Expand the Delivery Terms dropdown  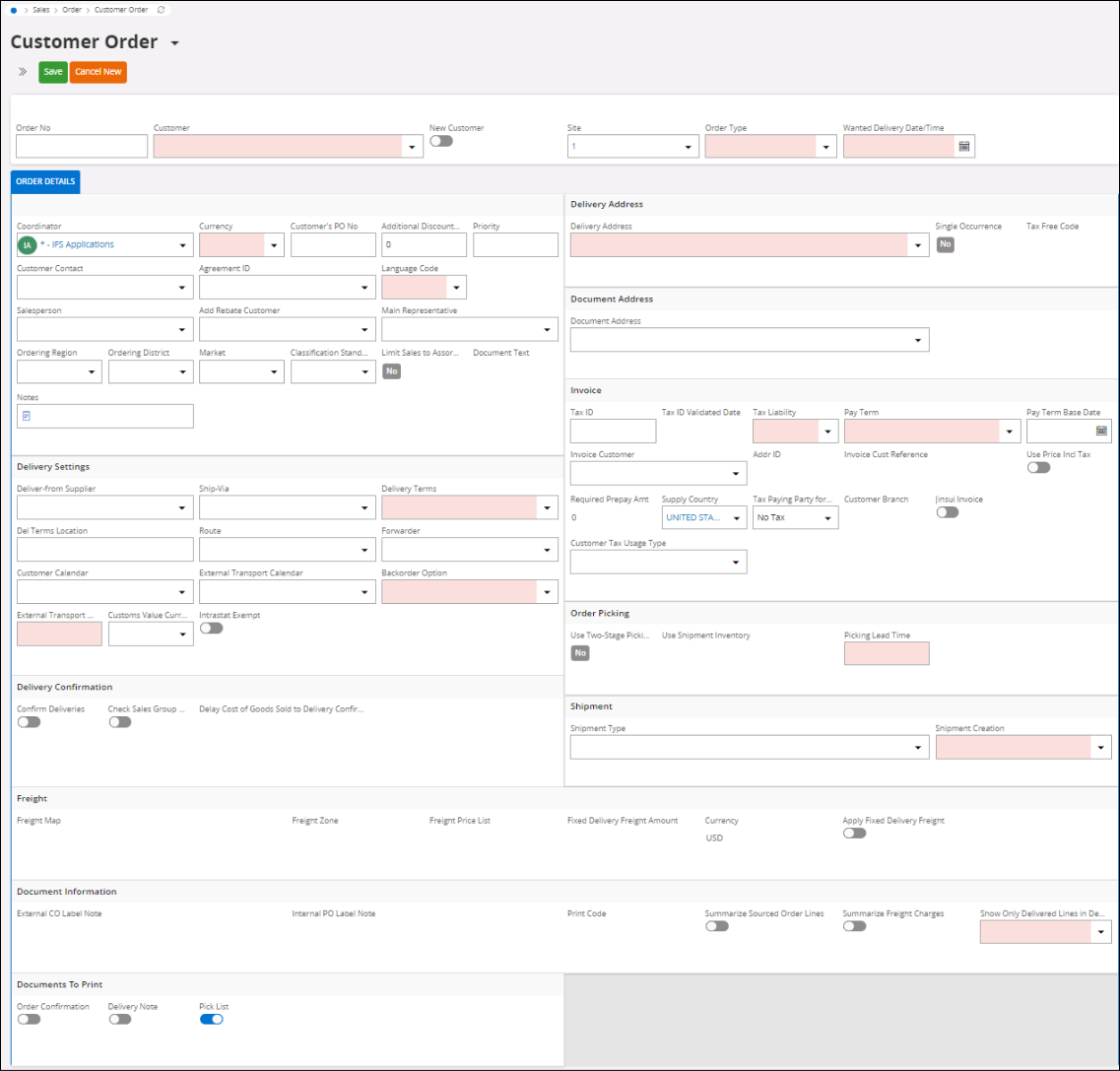(x=547, y=508)
